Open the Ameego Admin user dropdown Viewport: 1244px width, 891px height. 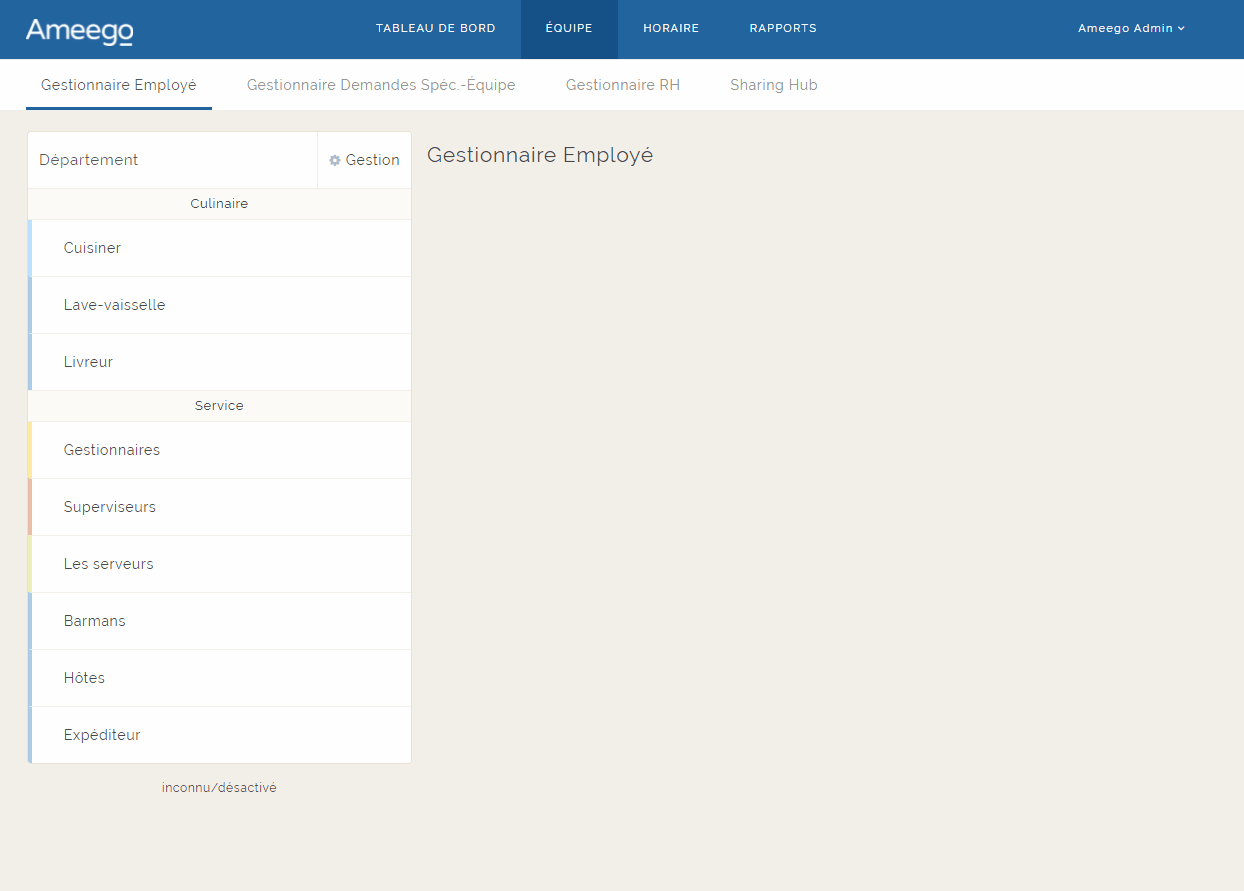tap(1130, 28)
